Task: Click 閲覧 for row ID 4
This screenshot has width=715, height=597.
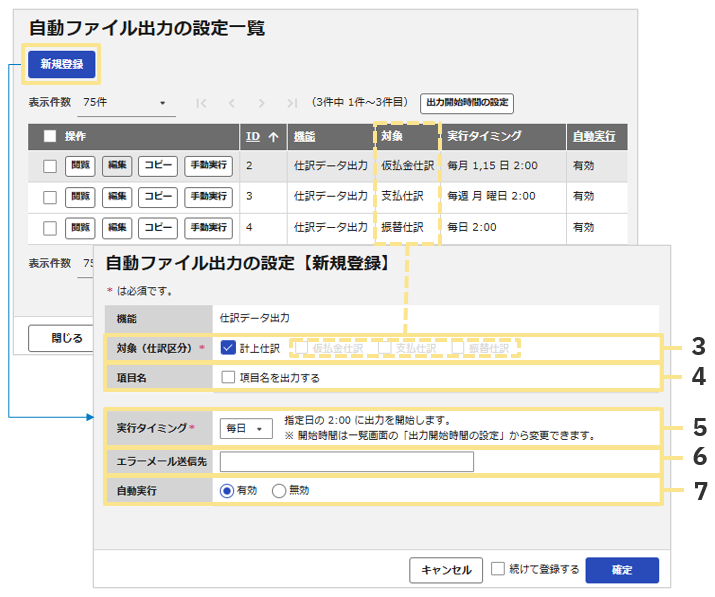Action: pyautogui.click(x=80, y=228)
